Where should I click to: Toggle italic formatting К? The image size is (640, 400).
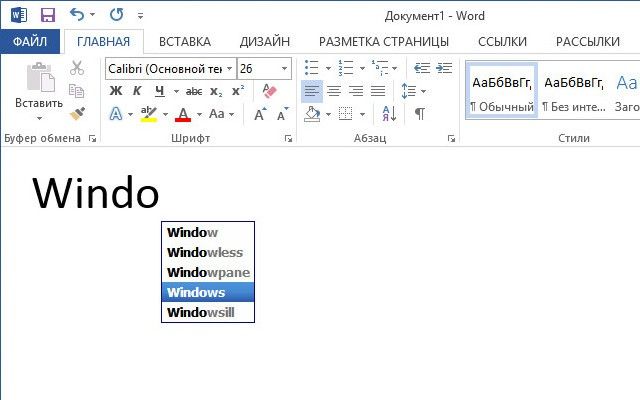[x=137, y=91]
